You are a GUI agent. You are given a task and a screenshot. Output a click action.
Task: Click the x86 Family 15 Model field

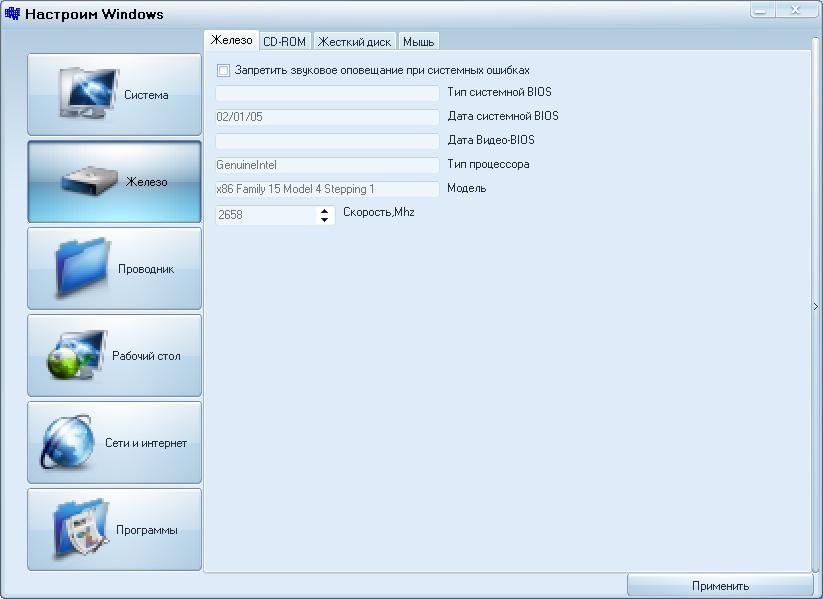327,189
